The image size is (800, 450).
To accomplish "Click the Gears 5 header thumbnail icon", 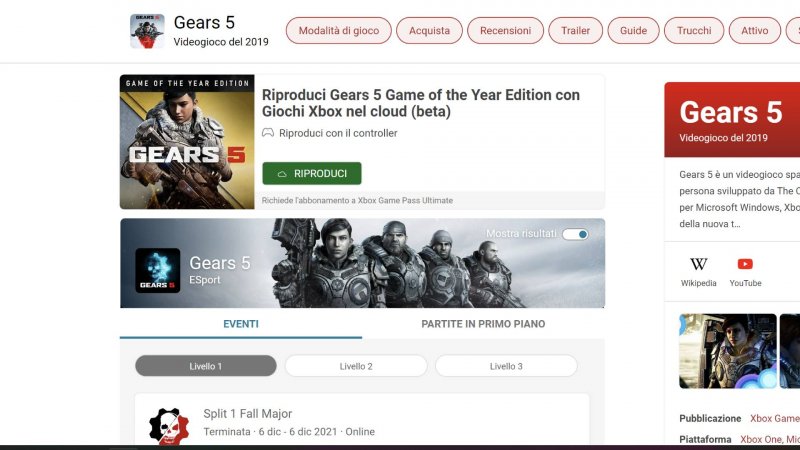I will [x=147, y=31].
